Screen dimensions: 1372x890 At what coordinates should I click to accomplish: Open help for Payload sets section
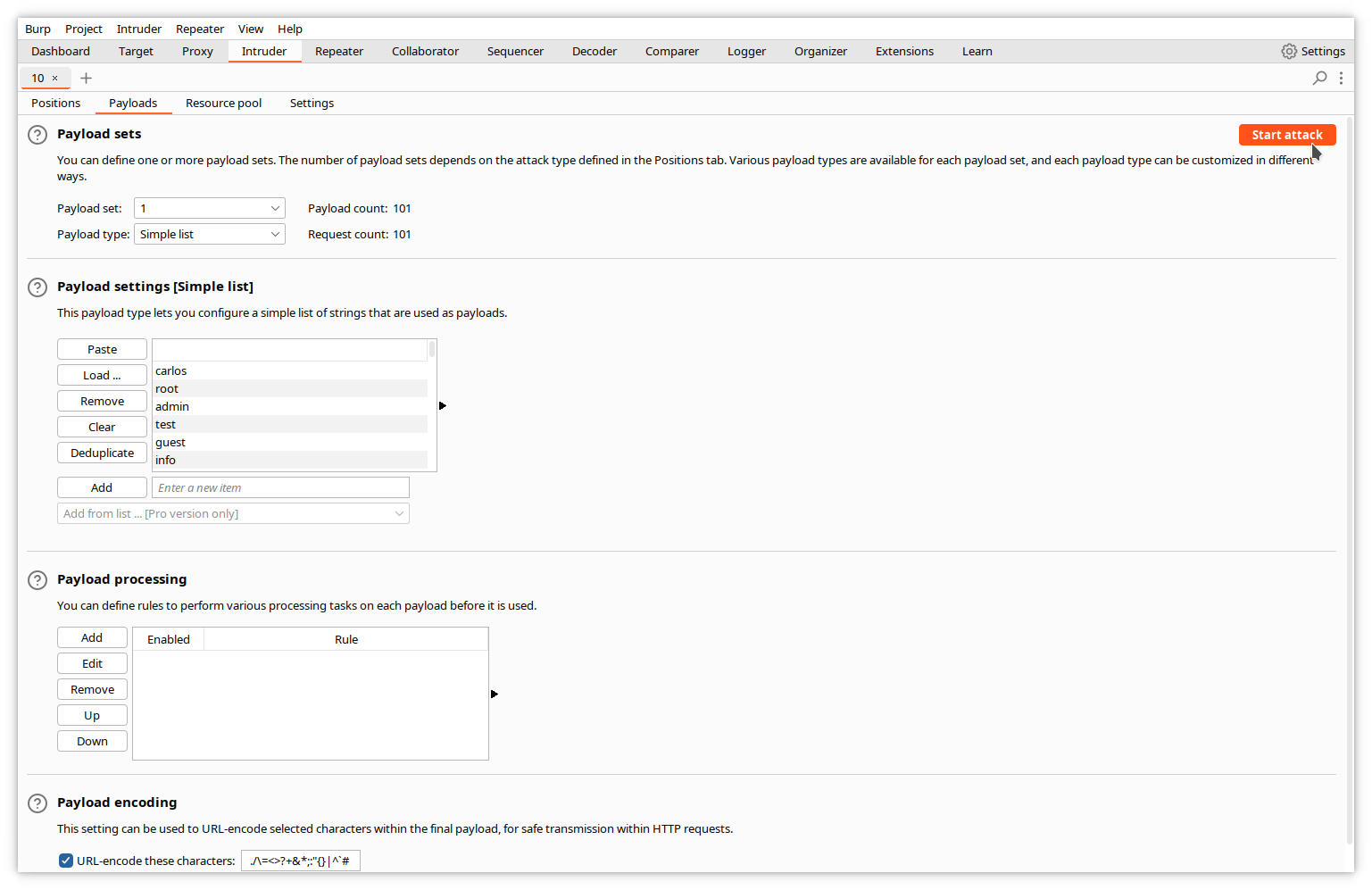37,135
